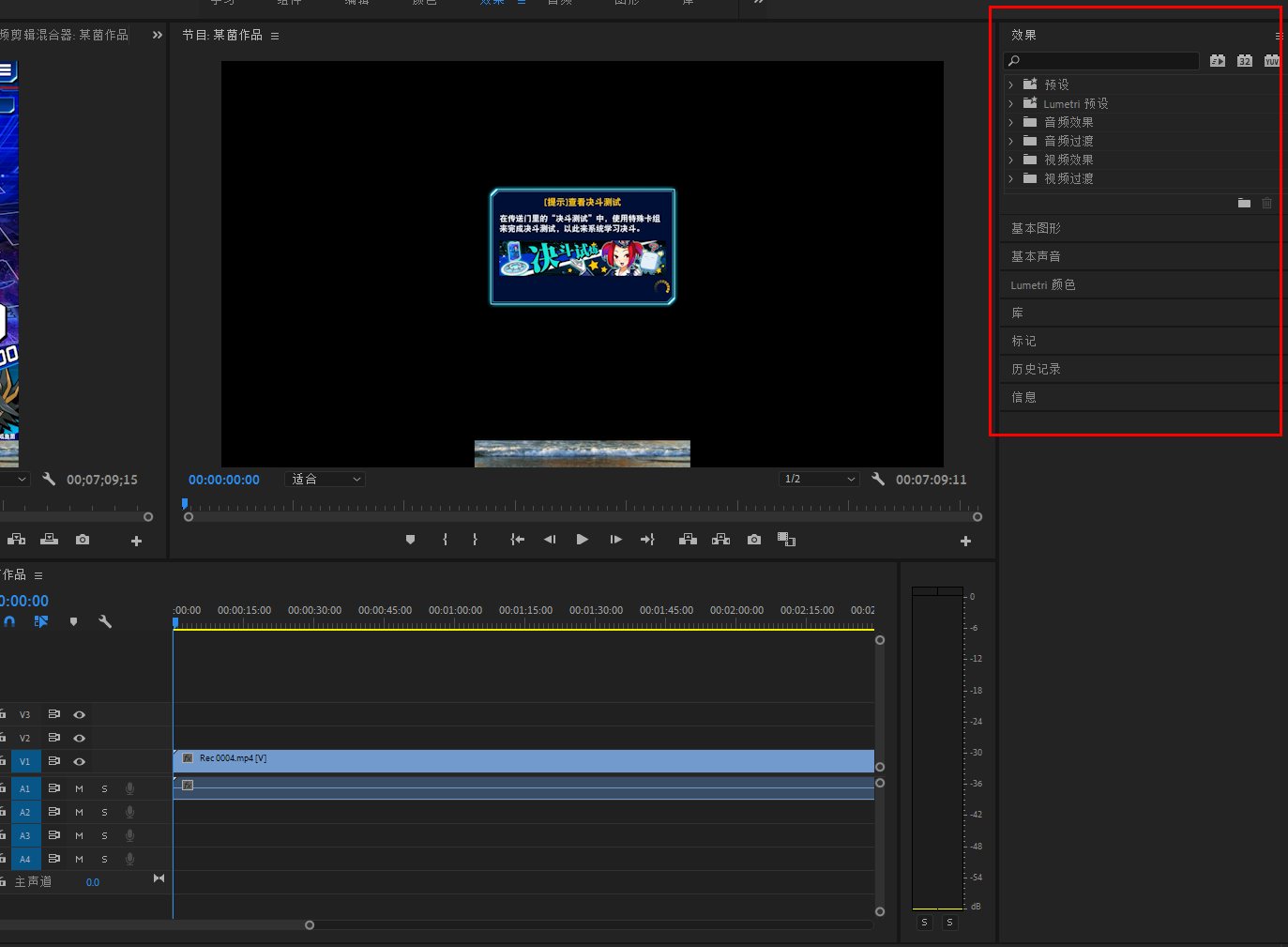Viewport: 1288px width, 947px height.
Task: Expand Lumetri 预设 folder
Action: click(x=1011, y=103)
